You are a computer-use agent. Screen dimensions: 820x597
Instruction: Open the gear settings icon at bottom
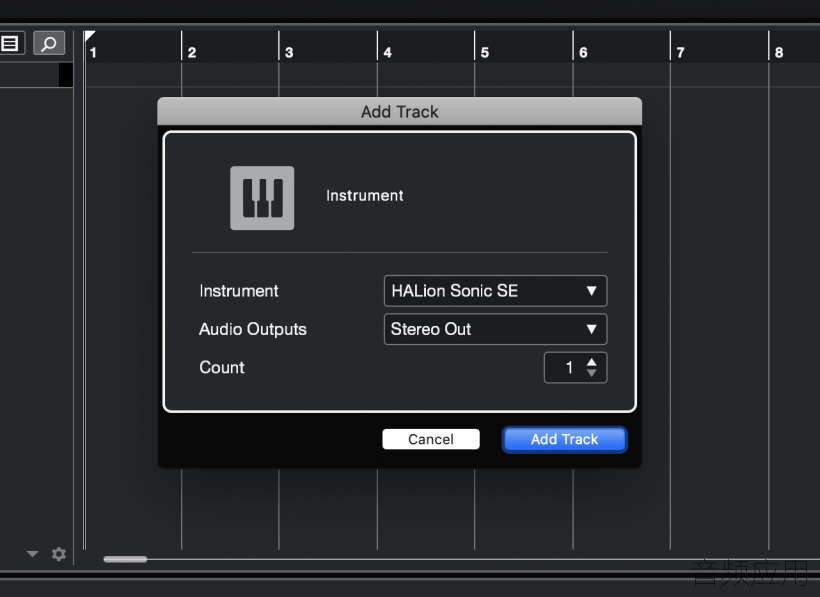coord(59,554)
